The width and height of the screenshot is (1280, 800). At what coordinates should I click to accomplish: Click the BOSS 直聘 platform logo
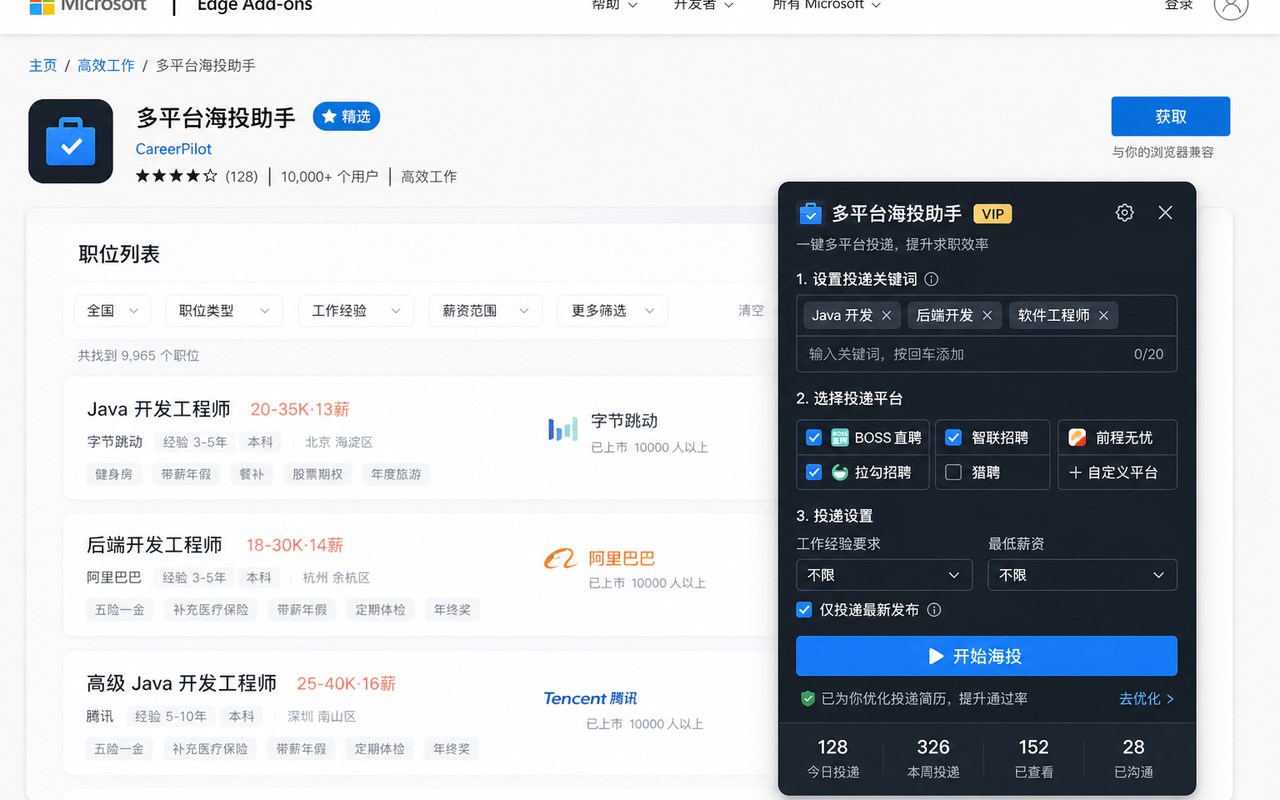tap(840, 437)
